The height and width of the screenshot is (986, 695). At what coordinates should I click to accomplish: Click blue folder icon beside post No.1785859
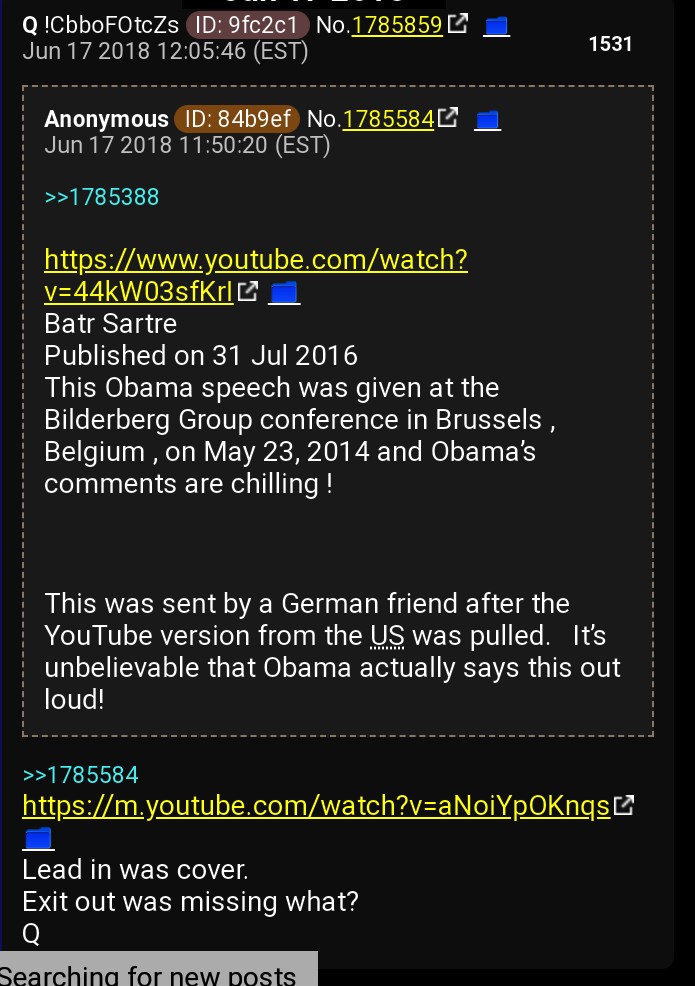pos(496,26)
